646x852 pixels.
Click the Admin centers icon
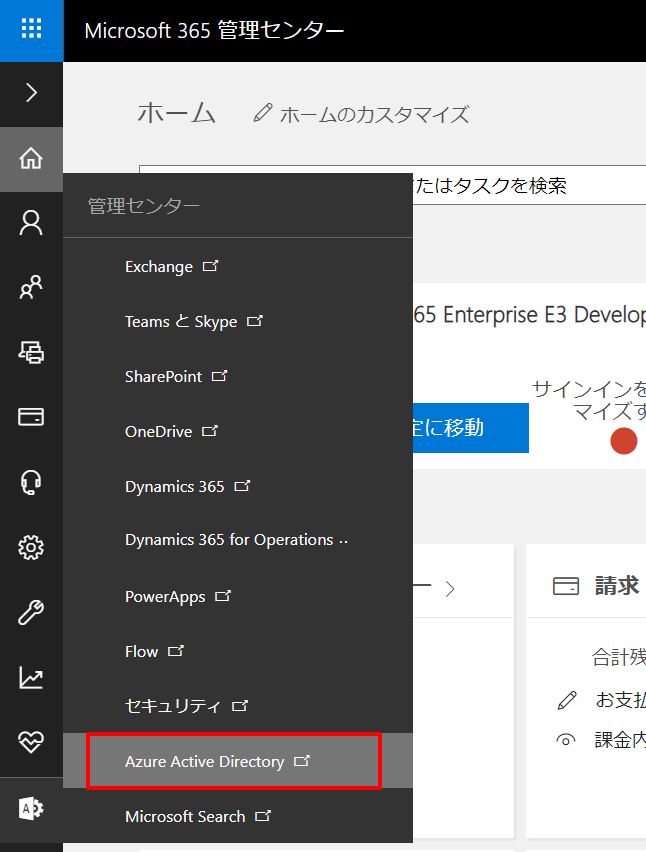tap(31, 807)
